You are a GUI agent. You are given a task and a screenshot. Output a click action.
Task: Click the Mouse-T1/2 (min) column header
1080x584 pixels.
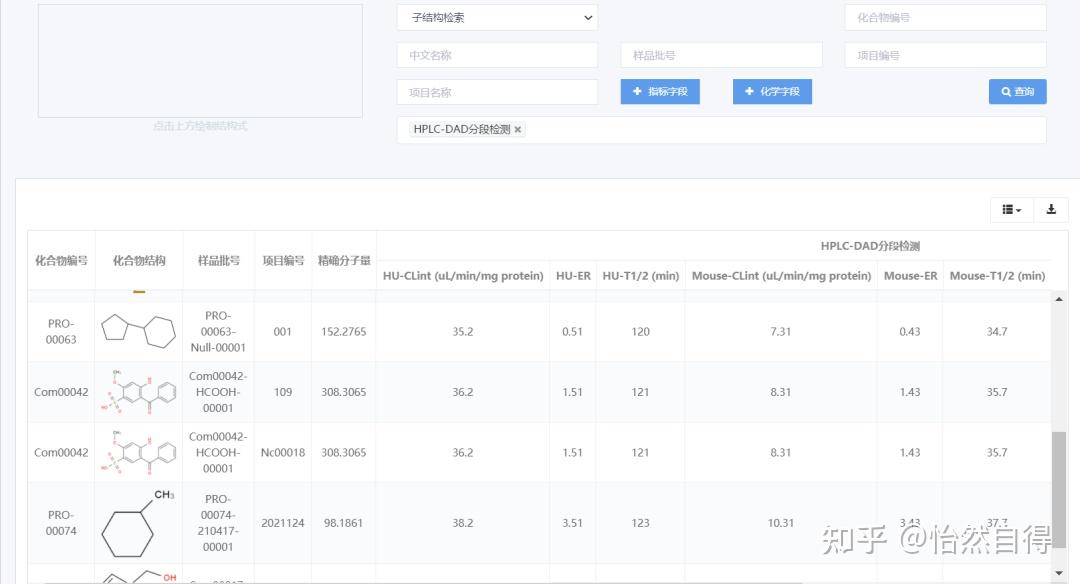coord(997,276)
